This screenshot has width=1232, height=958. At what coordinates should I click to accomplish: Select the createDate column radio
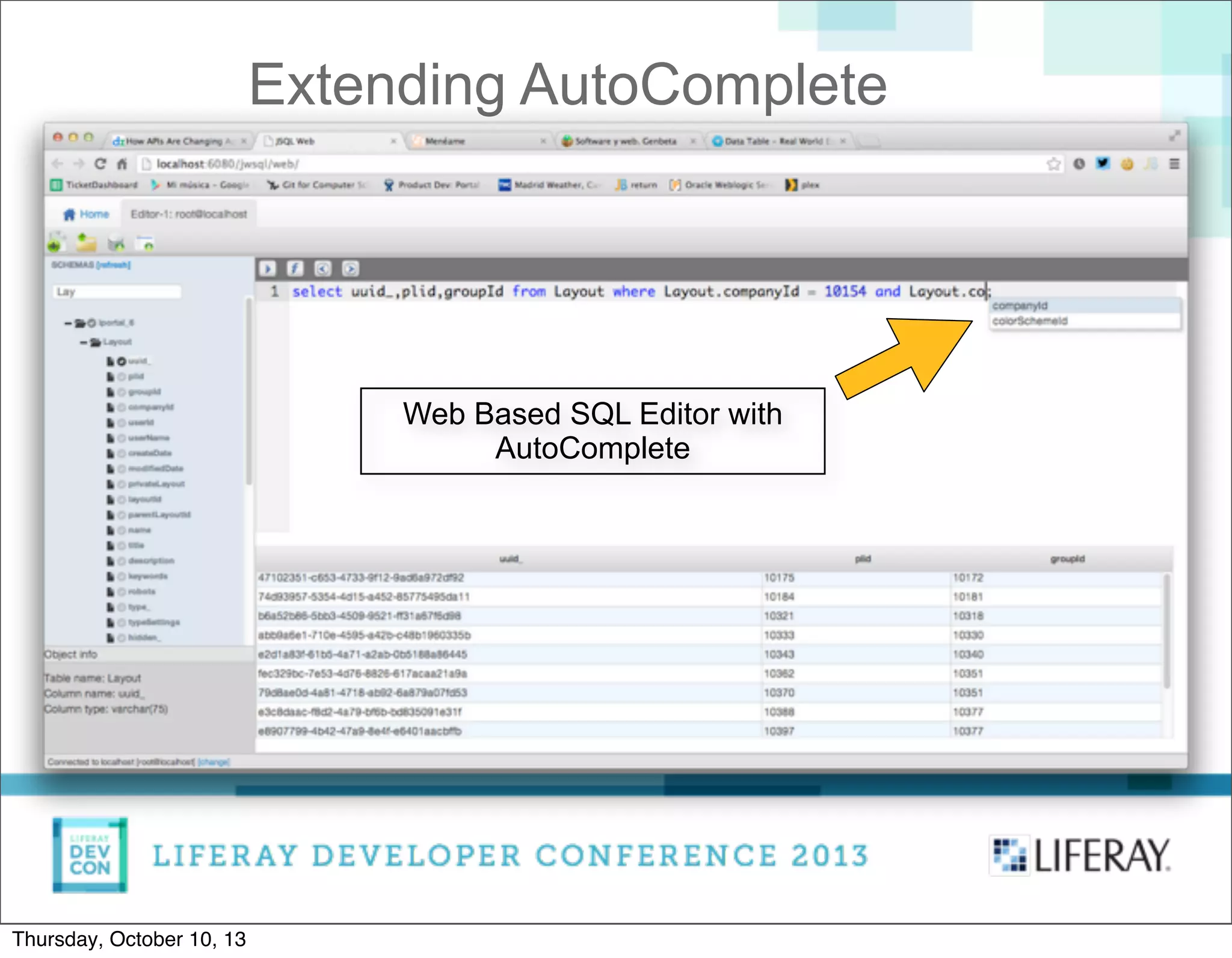point(122,453)
